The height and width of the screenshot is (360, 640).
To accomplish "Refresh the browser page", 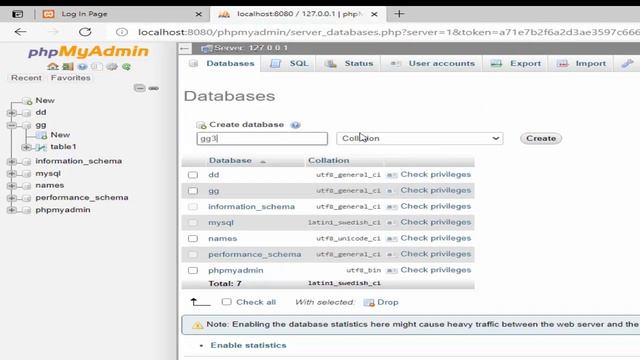I will point(85,32).
